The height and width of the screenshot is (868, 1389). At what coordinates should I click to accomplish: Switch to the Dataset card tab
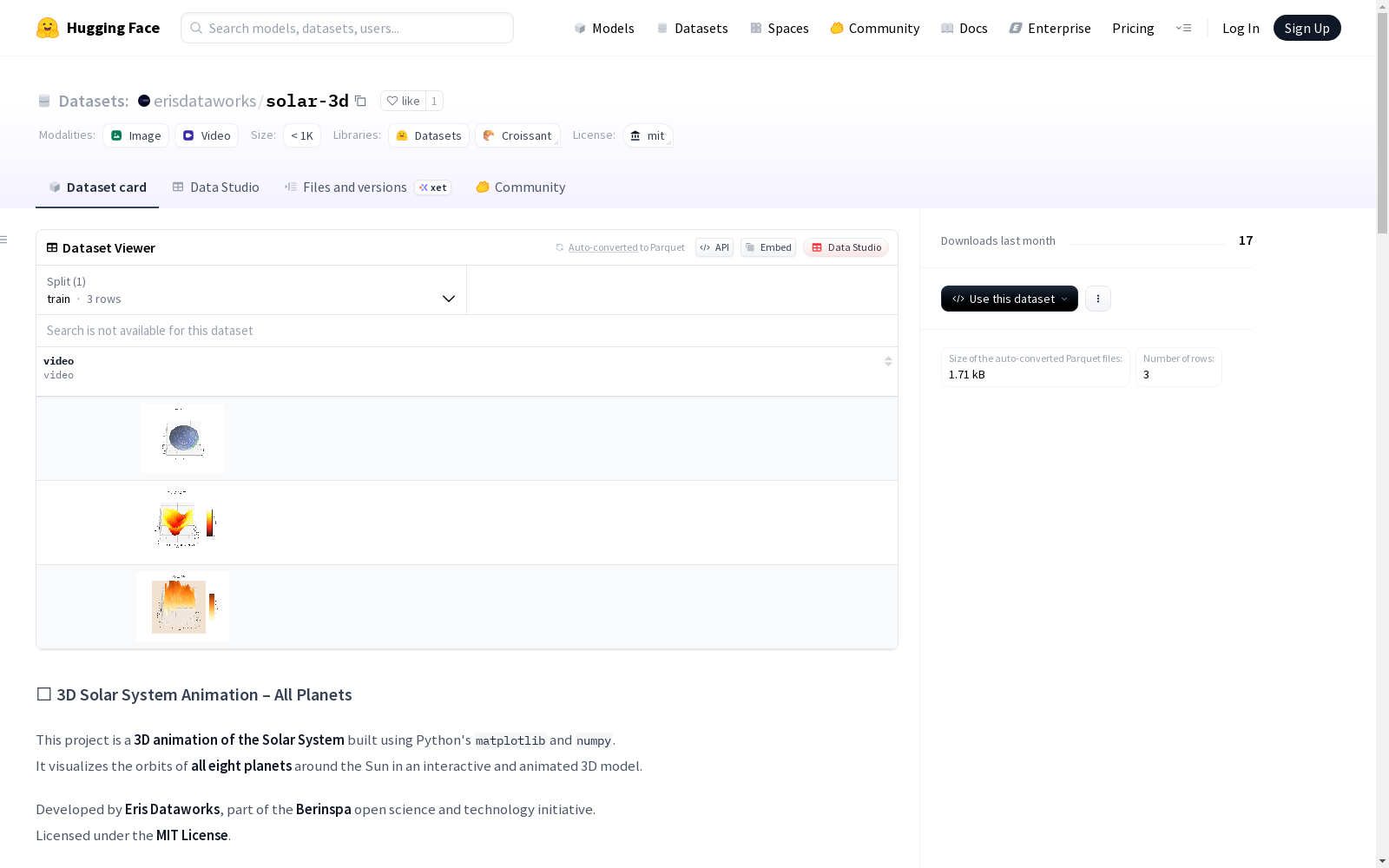pos(97,187)
